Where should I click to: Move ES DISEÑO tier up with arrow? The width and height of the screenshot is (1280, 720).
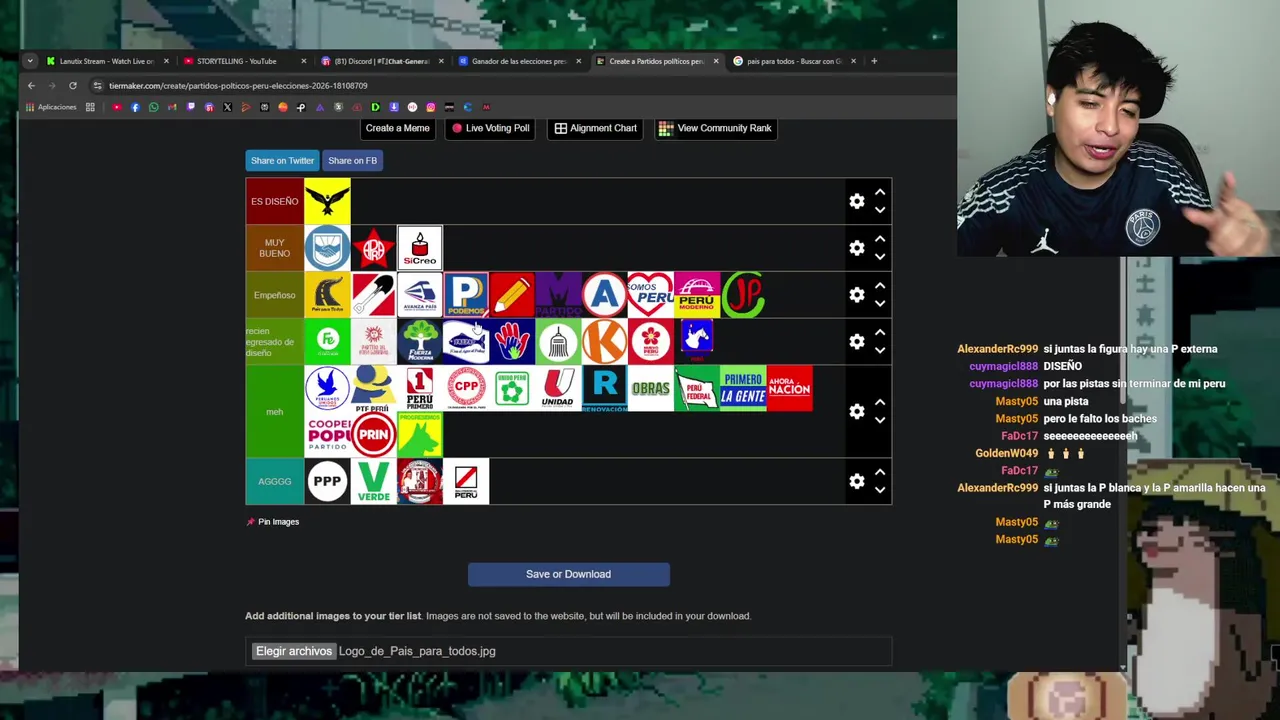click(x=880, y=192)
